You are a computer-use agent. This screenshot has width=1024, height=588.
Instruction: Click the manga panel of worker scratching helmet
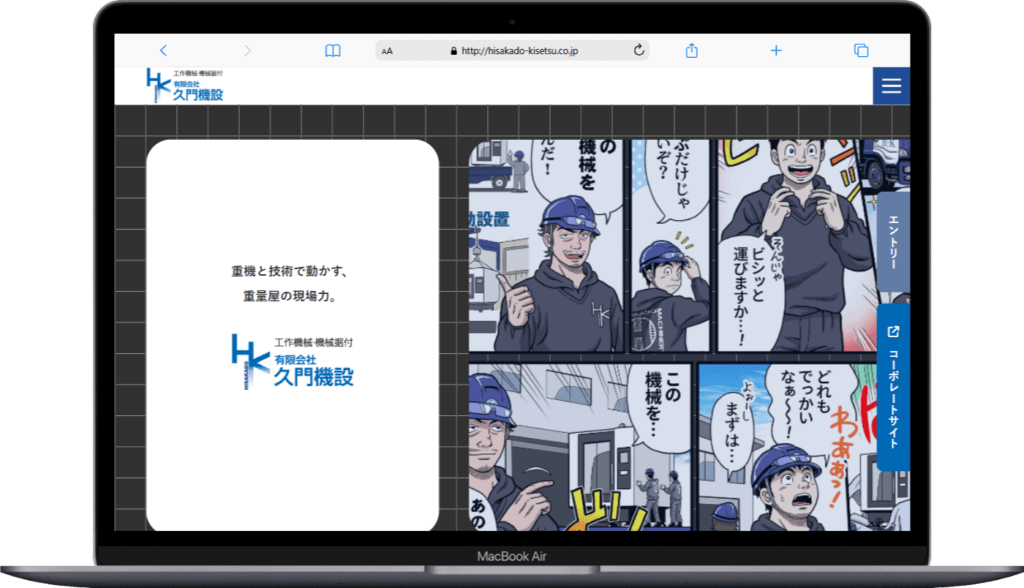(670, 246)
